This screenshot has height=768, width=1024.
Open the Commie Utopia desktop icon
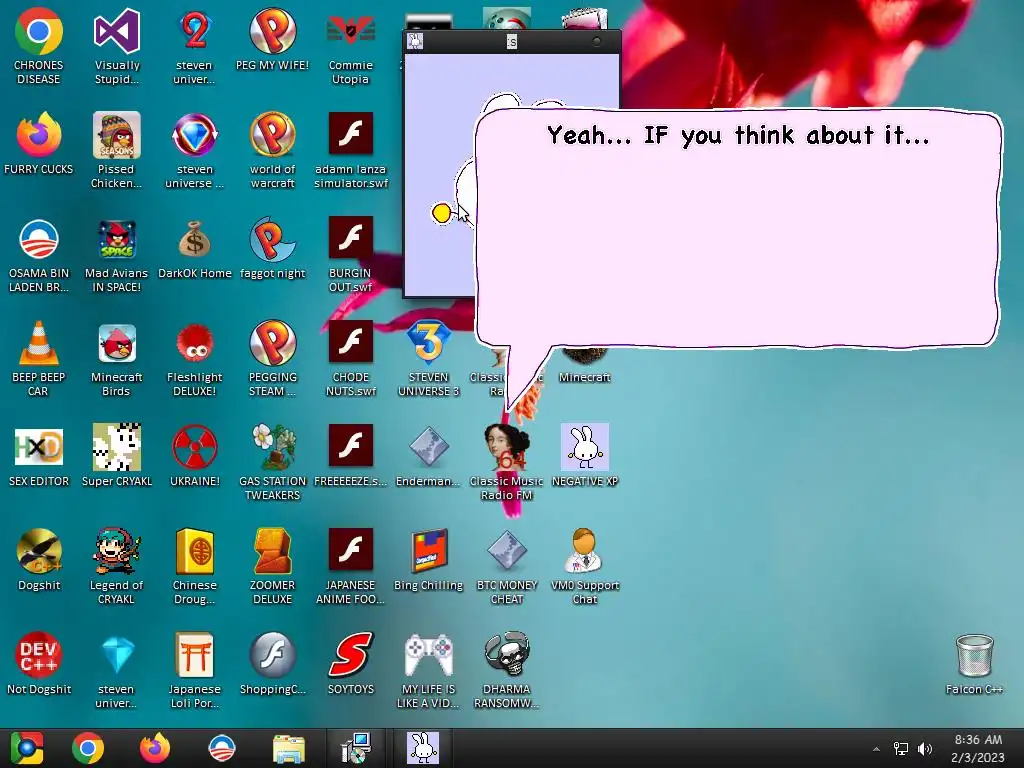350,46
